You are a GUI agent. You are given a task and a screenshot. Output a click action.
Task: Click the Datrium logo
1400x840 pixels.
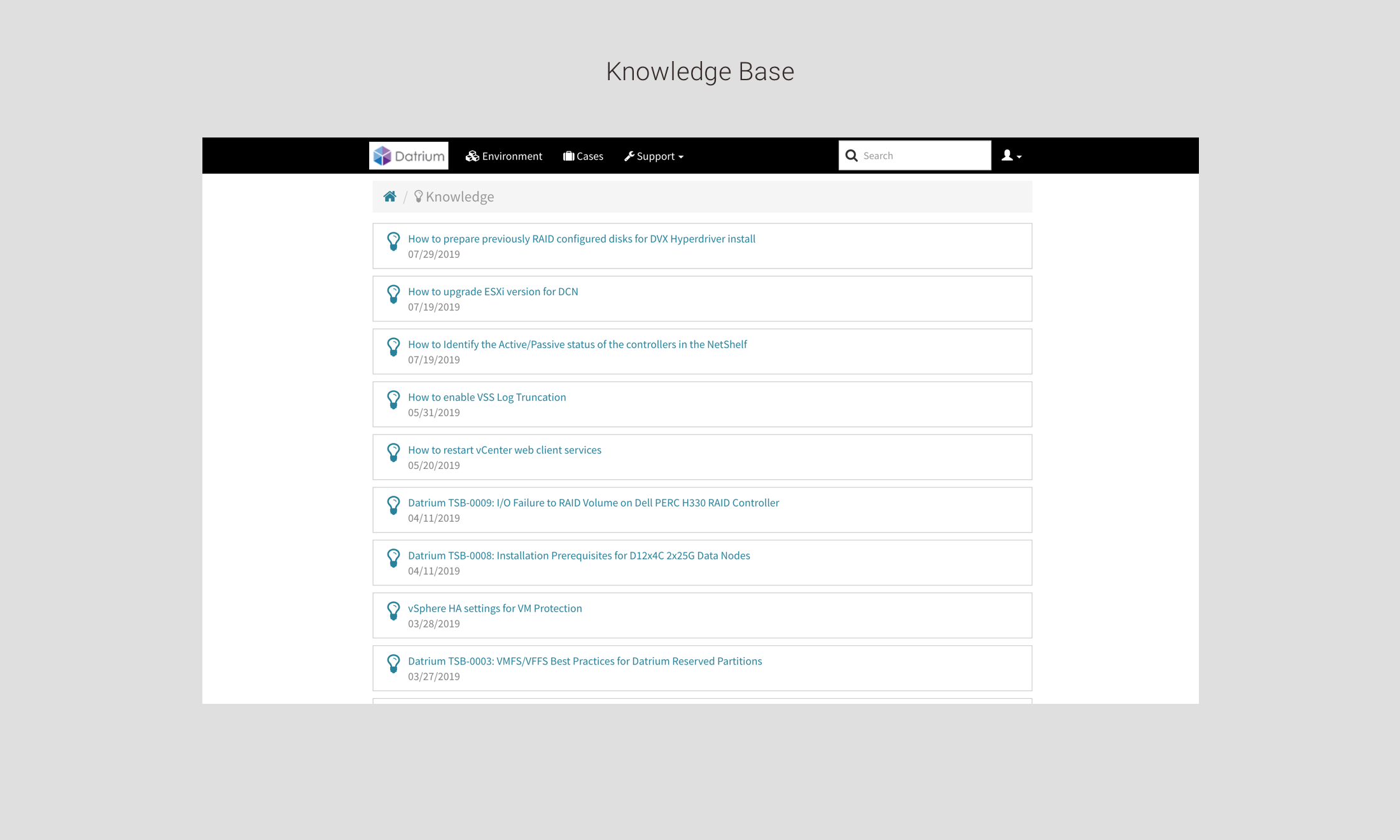(x=409, y=156)
